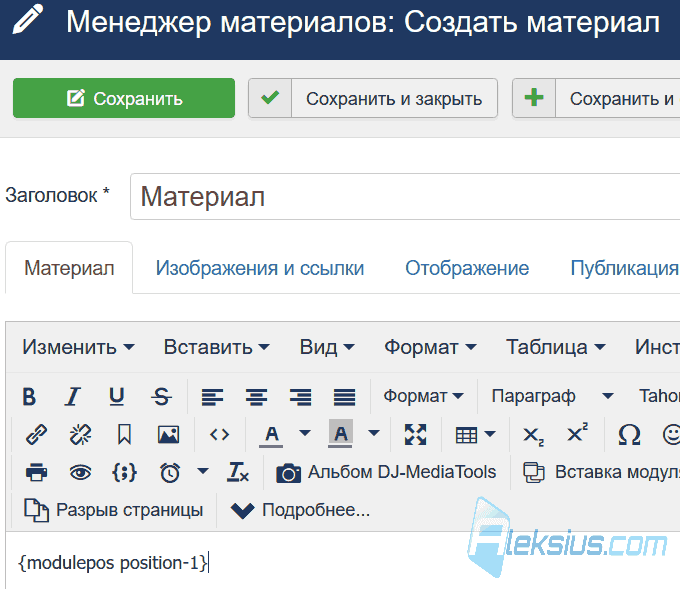Insert an image using the picture icon
Image resolution: width=680 pixels, height=589 pixels.
tap(168, 434)
